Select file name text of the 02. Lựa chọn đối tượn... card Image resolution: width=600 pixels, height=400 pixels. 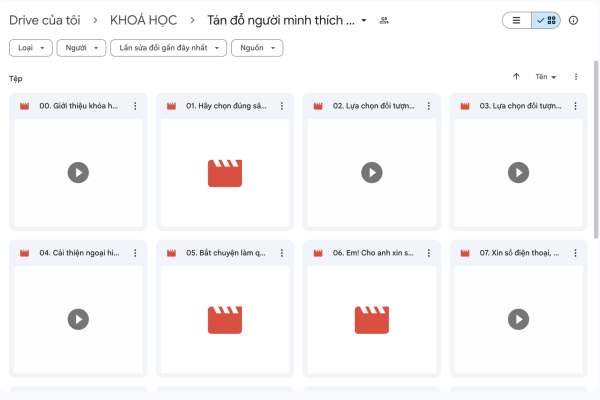point(373,106)
